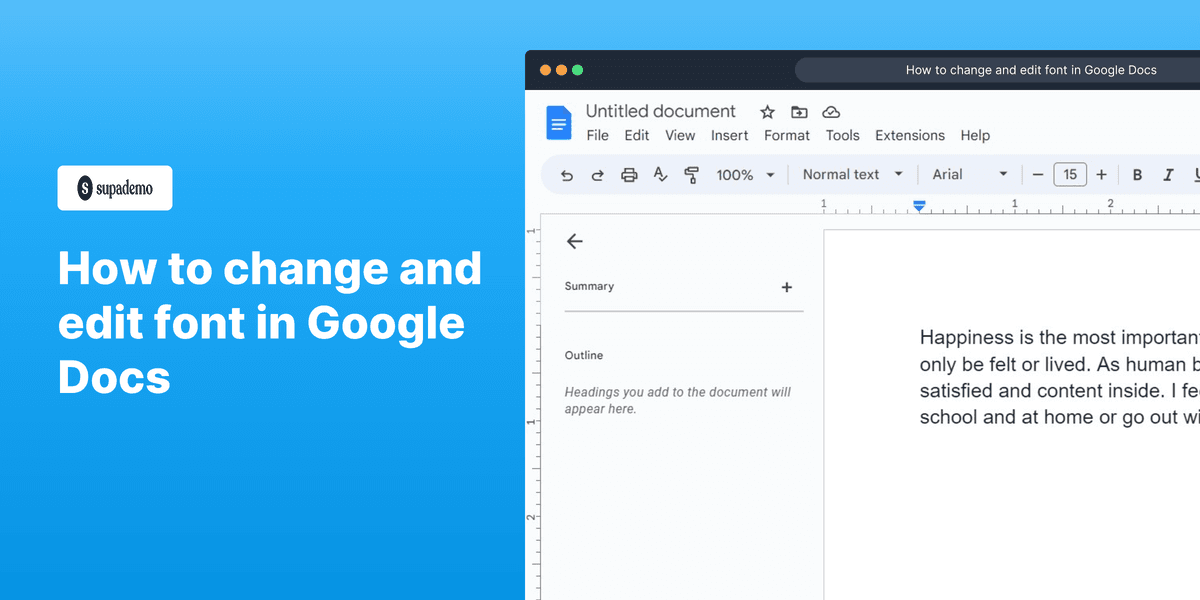Click the Redo icon
The width and height of the screenshot is (1200, 600).
[x=597, y=174]
